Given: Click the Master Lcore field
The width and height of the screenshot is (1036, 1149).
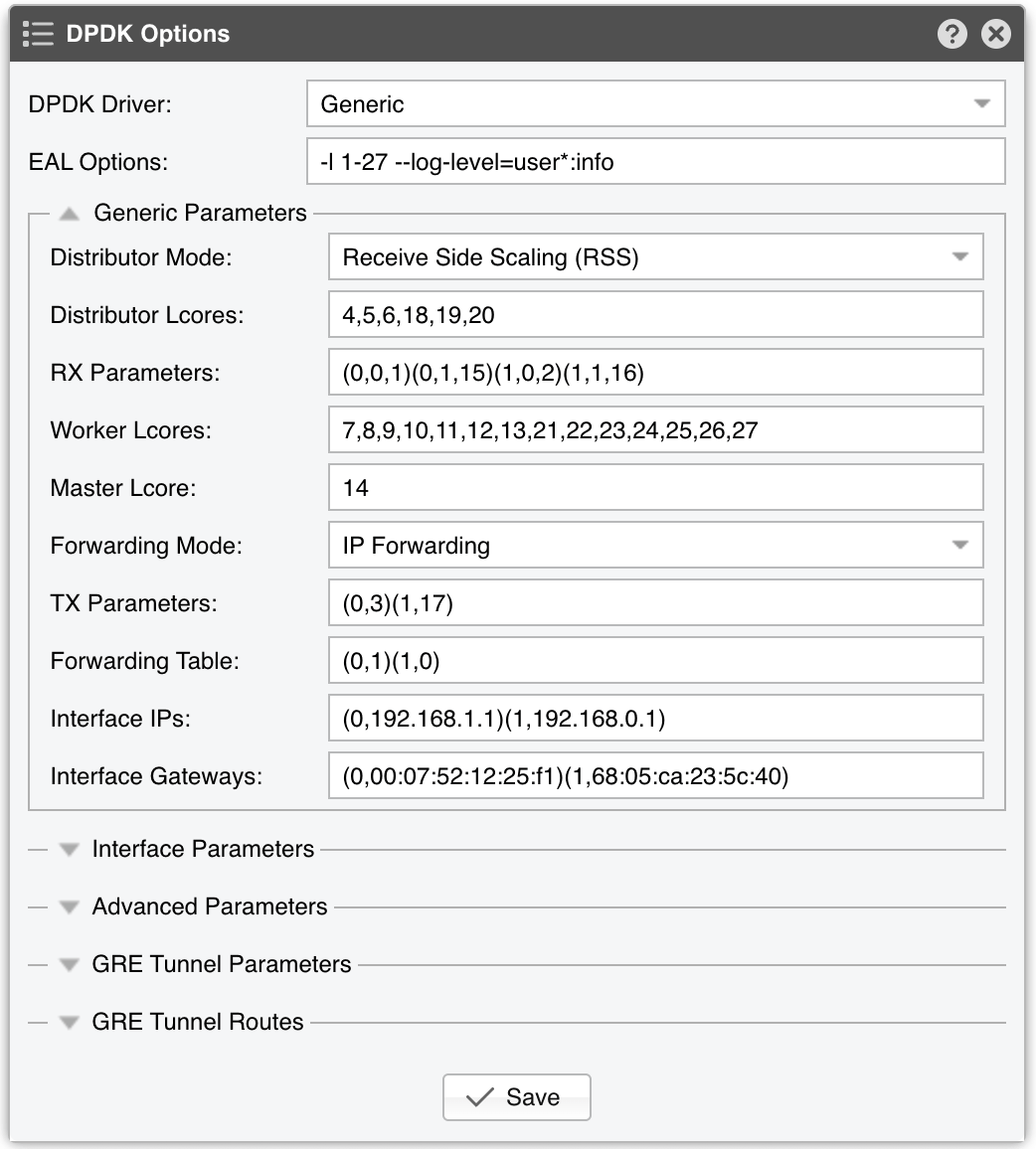Looking at the screenshot, I should pos(655,487).
